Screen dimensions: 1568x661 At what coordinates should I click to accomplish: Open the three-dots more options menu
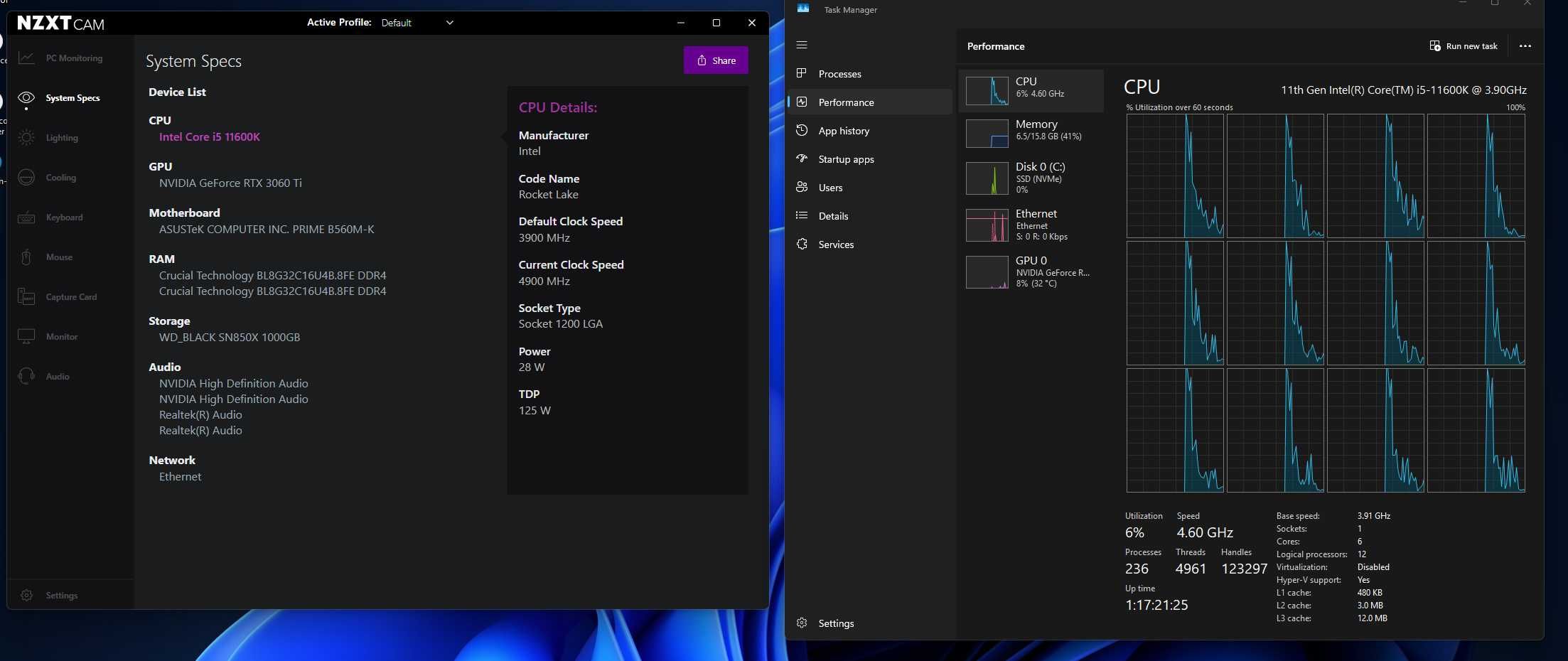click(1525, 45)
